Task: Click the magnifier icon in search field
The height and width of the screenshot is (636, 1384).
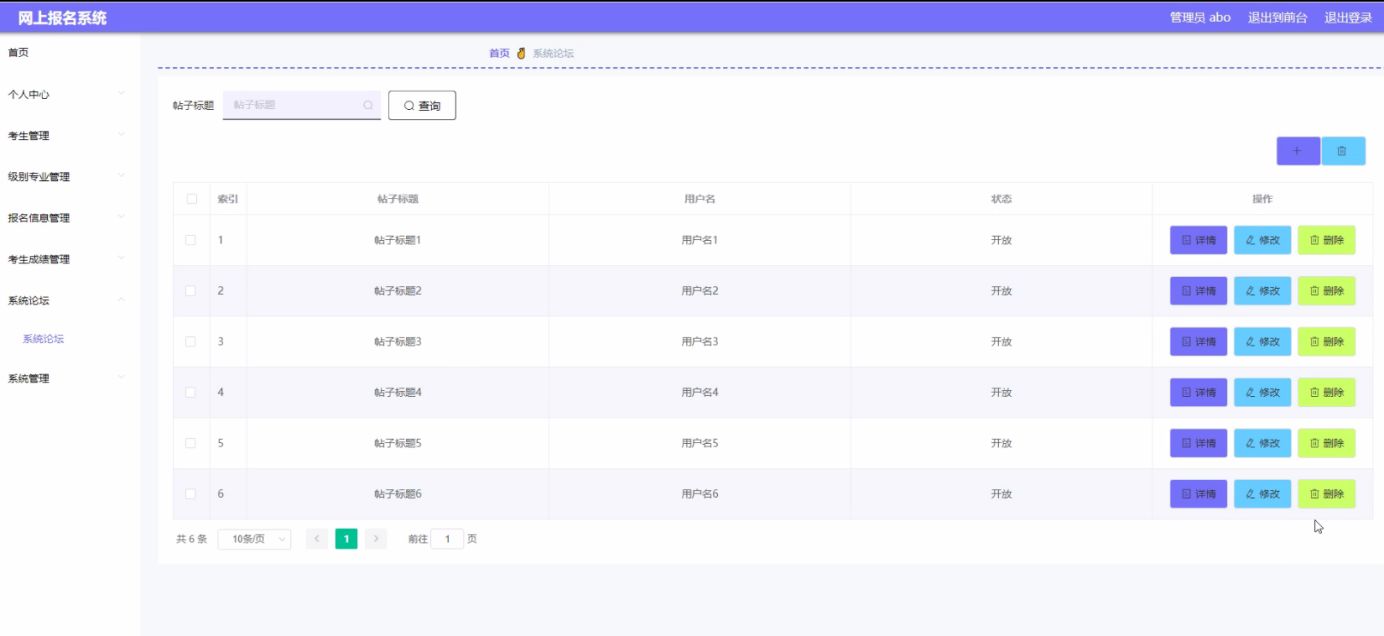Action: [368, 105]
